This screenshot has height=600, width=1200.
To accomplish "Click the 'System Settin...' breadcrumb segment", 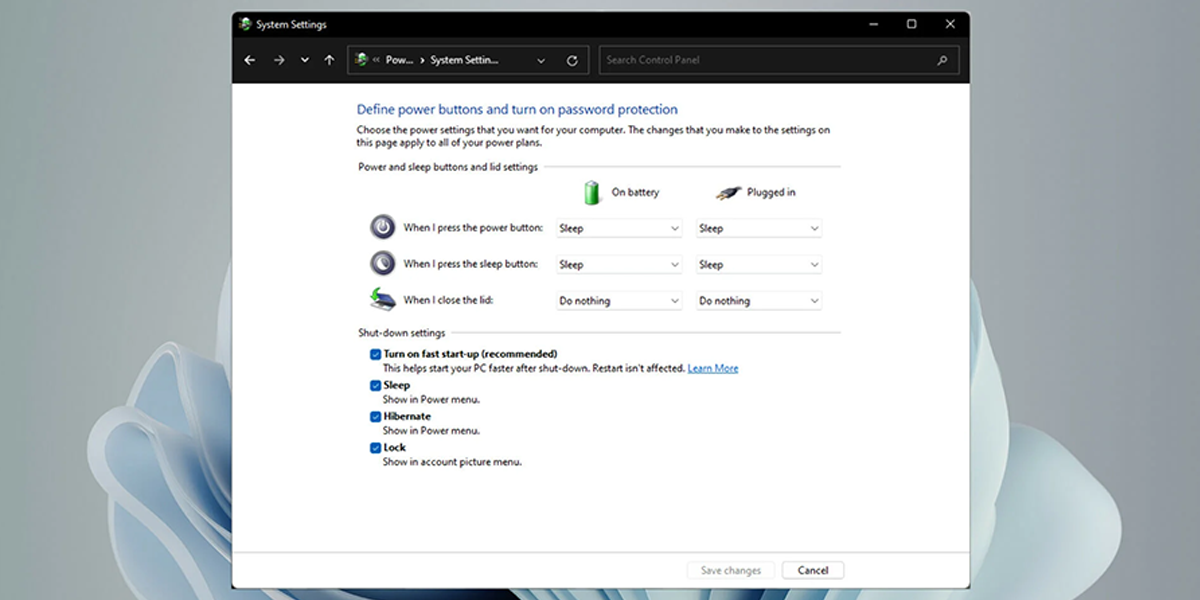I will (x=464, y=60).
